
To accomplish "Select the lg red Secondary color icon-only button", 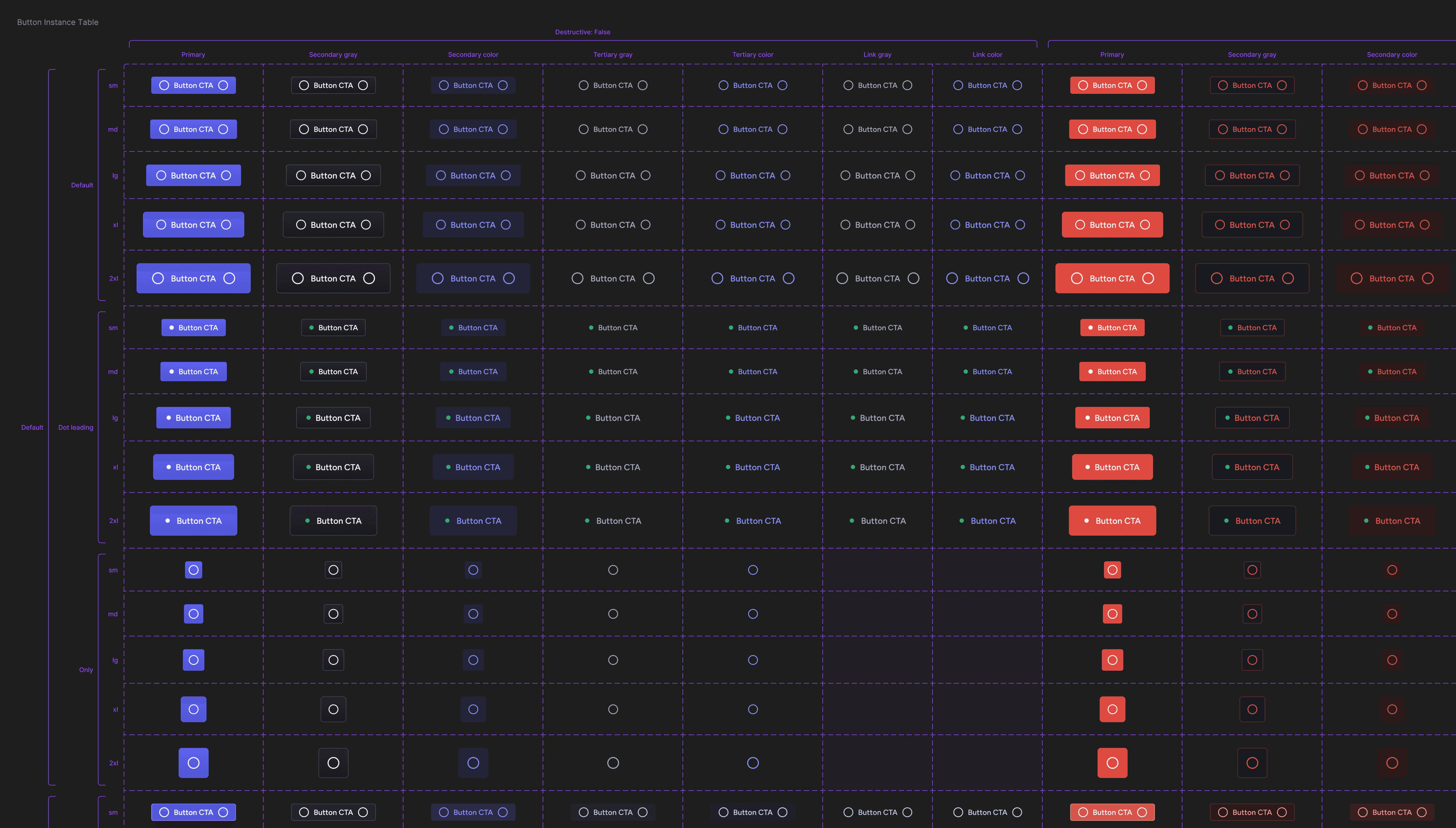I will 1392,660.
